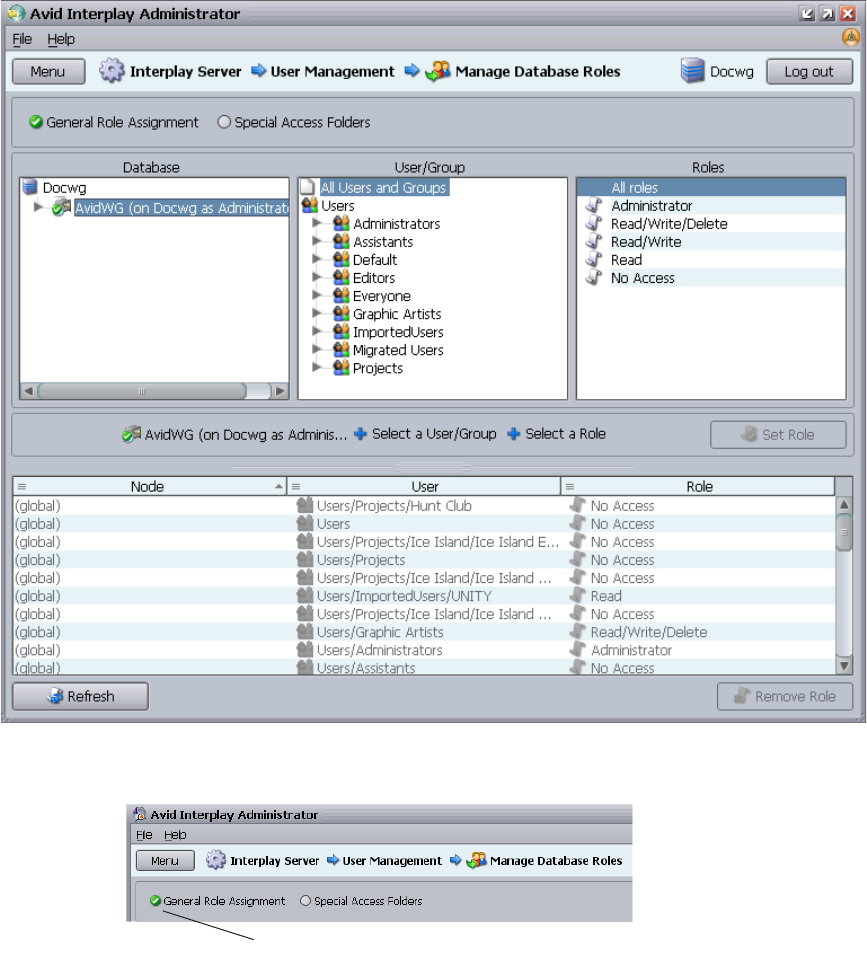Click the plus icon before Select a User/Group
The width and height of the screenshot is (867, 958).
(x=360, y=434)
